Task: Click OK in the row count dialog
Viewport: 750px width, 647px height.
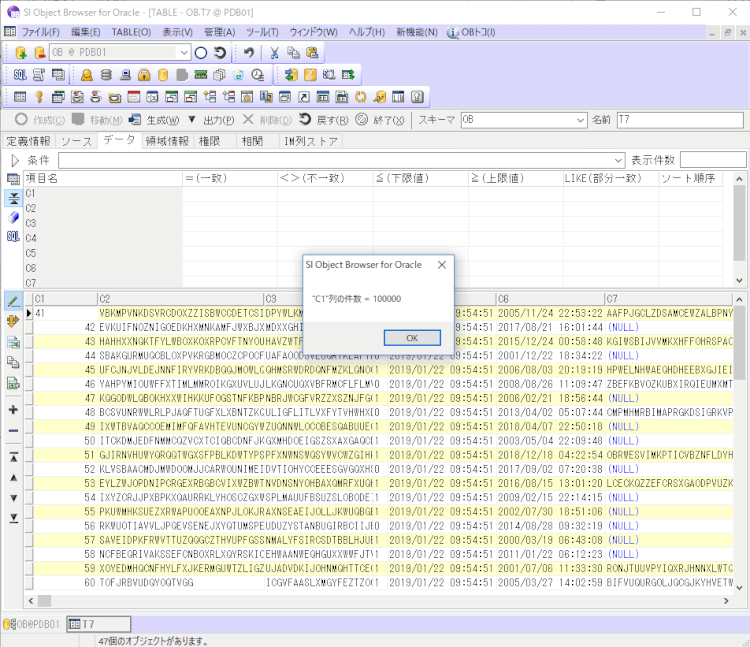Action: (x=411, y=338)
